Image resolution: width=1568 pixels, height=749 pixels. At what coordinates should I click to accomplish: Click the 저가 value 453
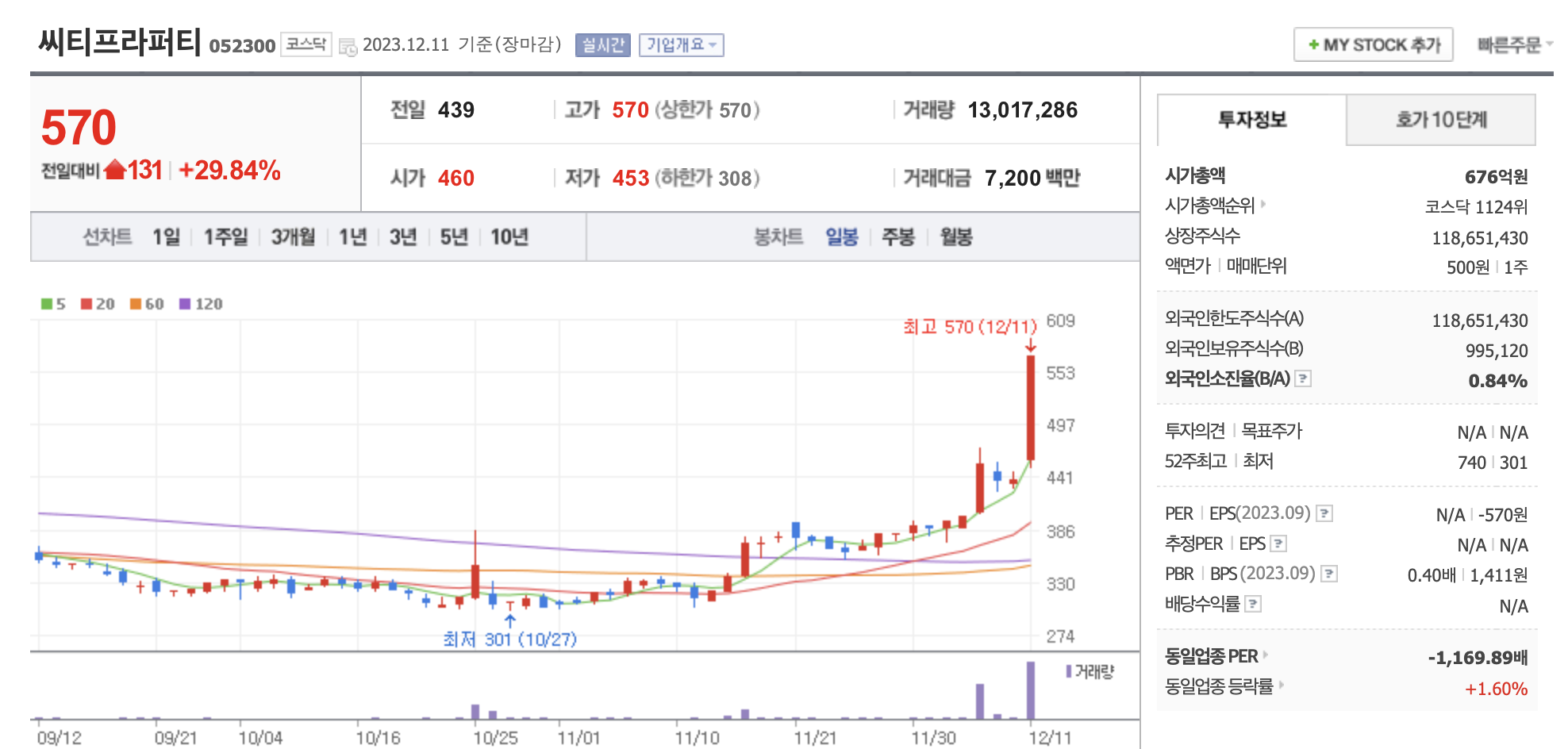631,178
